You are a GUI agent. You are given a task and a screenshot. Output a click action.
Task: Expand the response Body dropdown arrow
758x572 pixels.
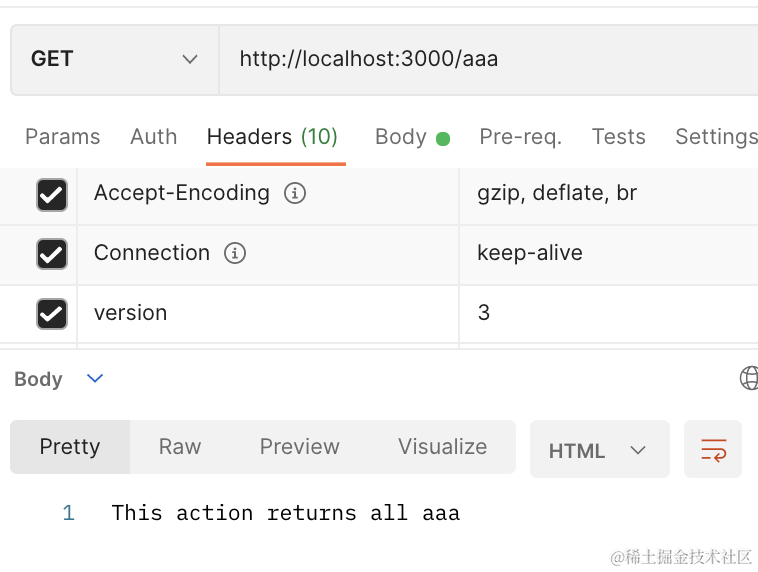(95, 378)
